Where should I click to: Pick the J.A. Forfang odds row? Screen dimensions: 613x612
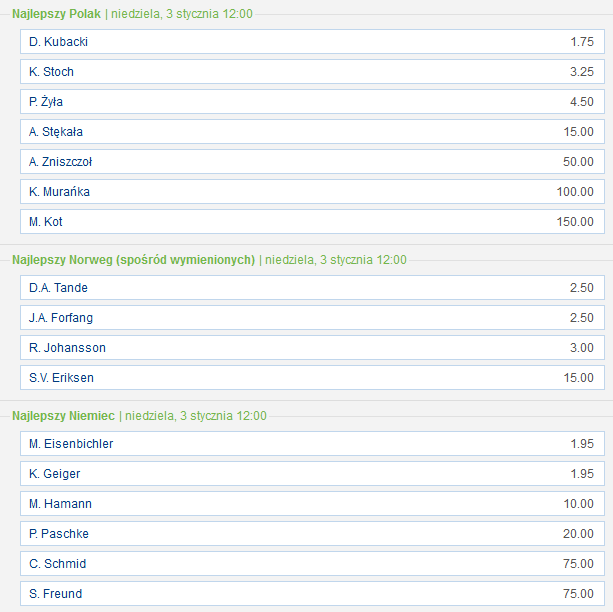pos(312,318)
